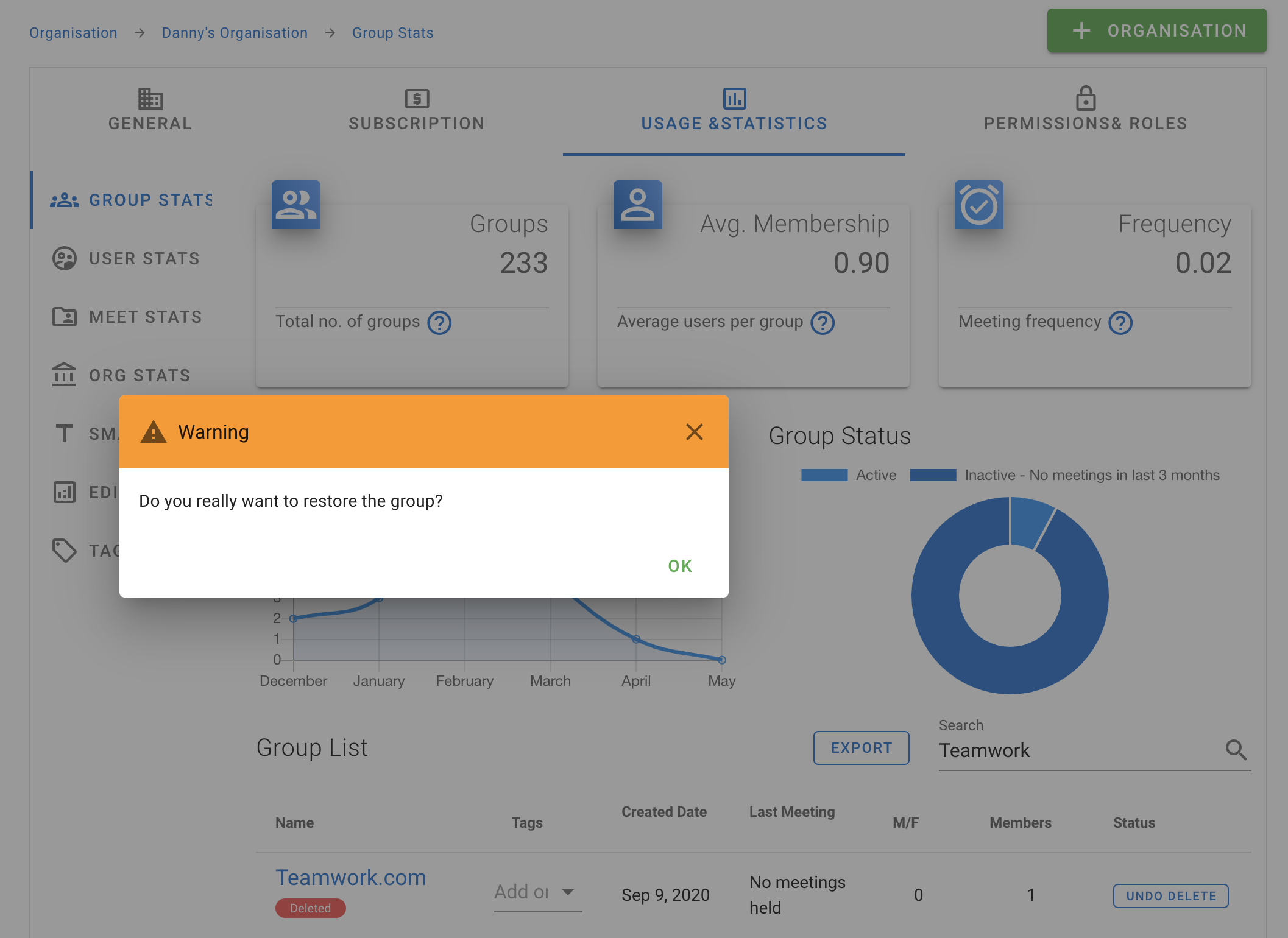Click the Org Stats bank icon
This screenshot has height=938, width=1288.
pyautogui.click(x=64, y=375)
